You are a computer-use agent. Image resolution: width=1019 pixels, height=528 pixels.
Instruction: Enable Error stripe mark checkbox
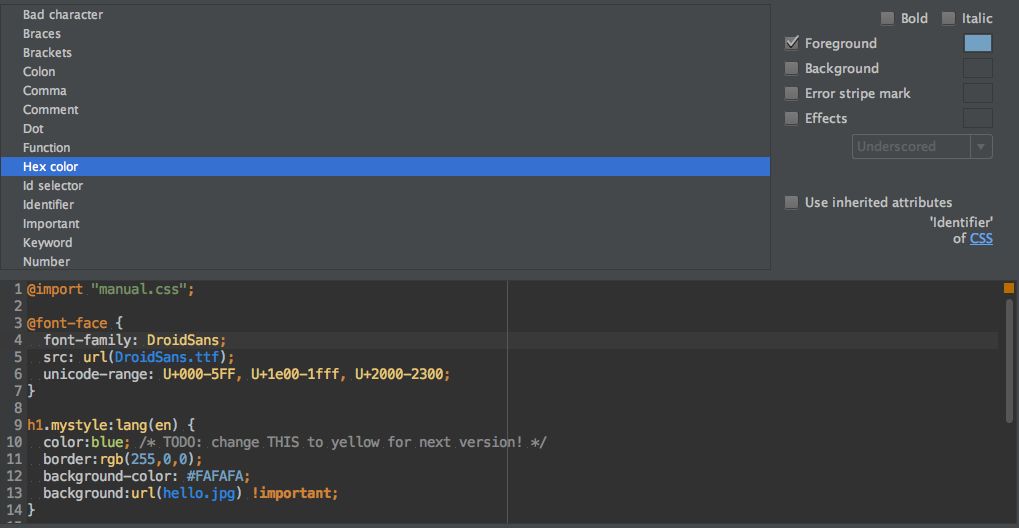click(x=792, y=94)
